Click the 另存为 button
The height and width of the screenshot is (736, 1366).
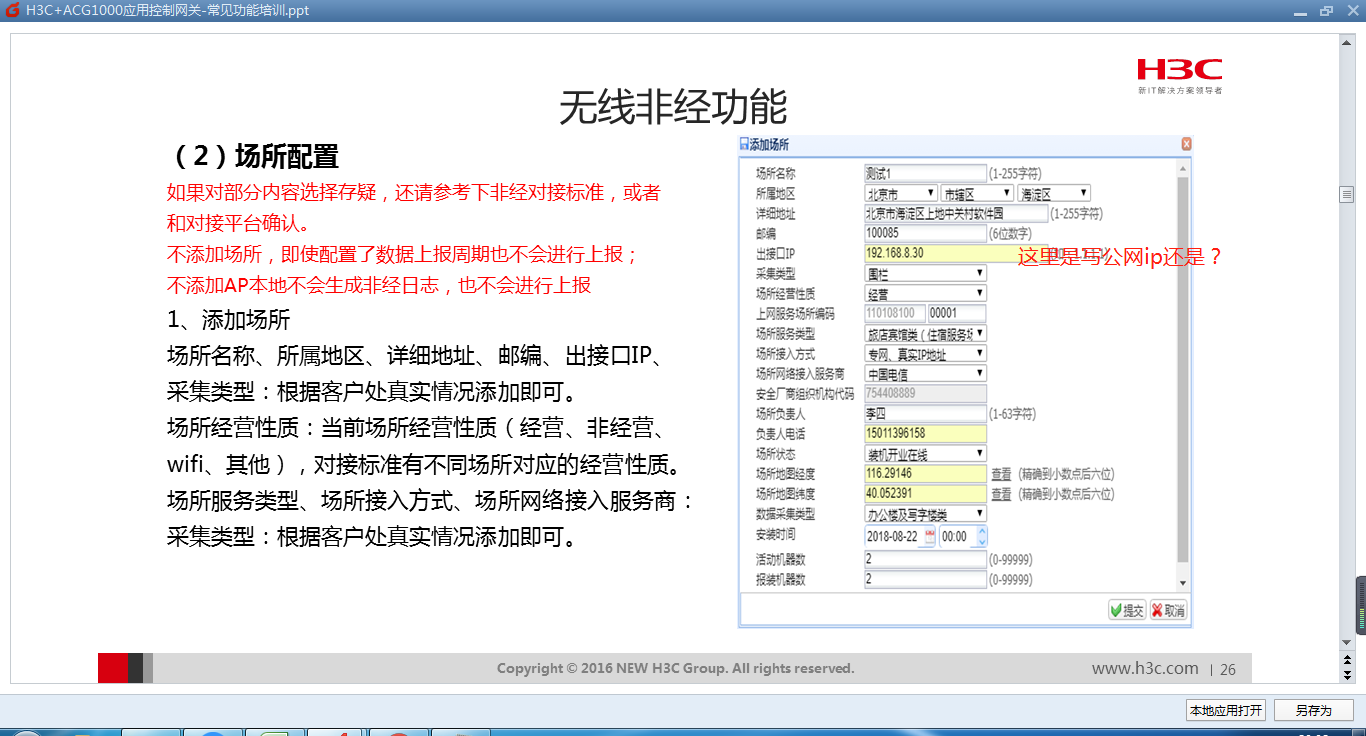[1314, 710]
